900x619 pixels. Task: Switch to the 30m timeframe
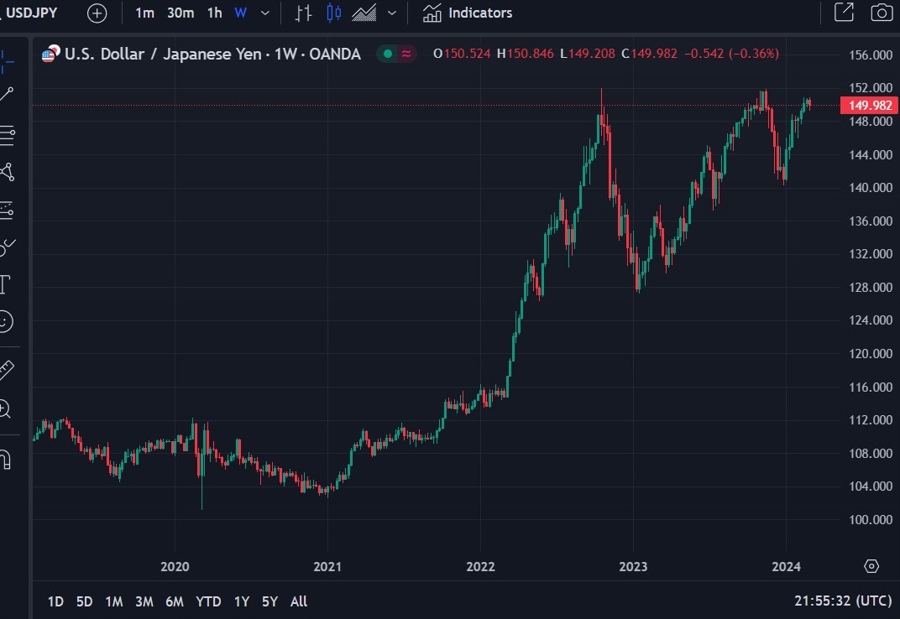[180, 13]
